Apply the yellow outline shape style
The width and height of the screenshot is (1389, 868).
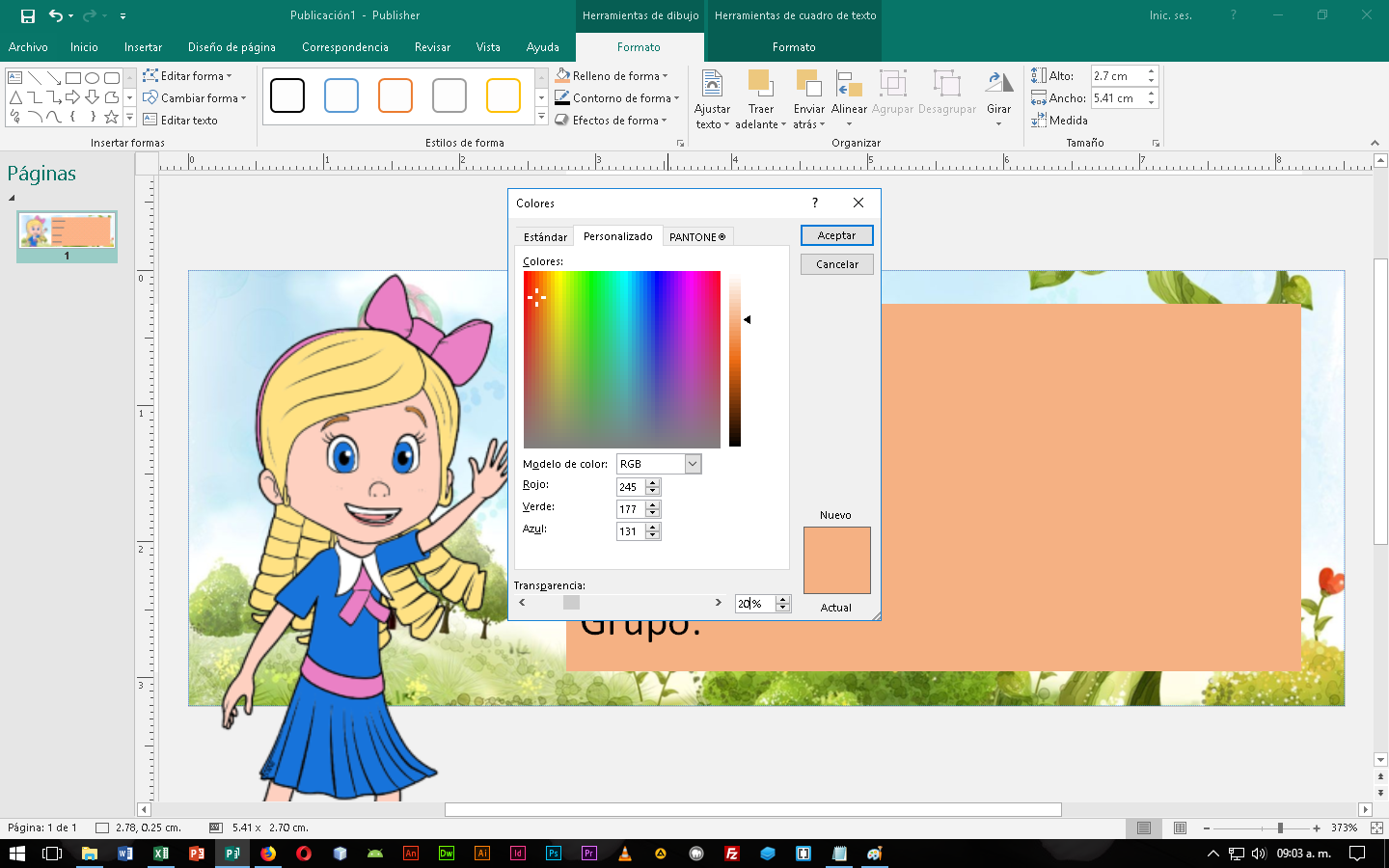[504, 95]
